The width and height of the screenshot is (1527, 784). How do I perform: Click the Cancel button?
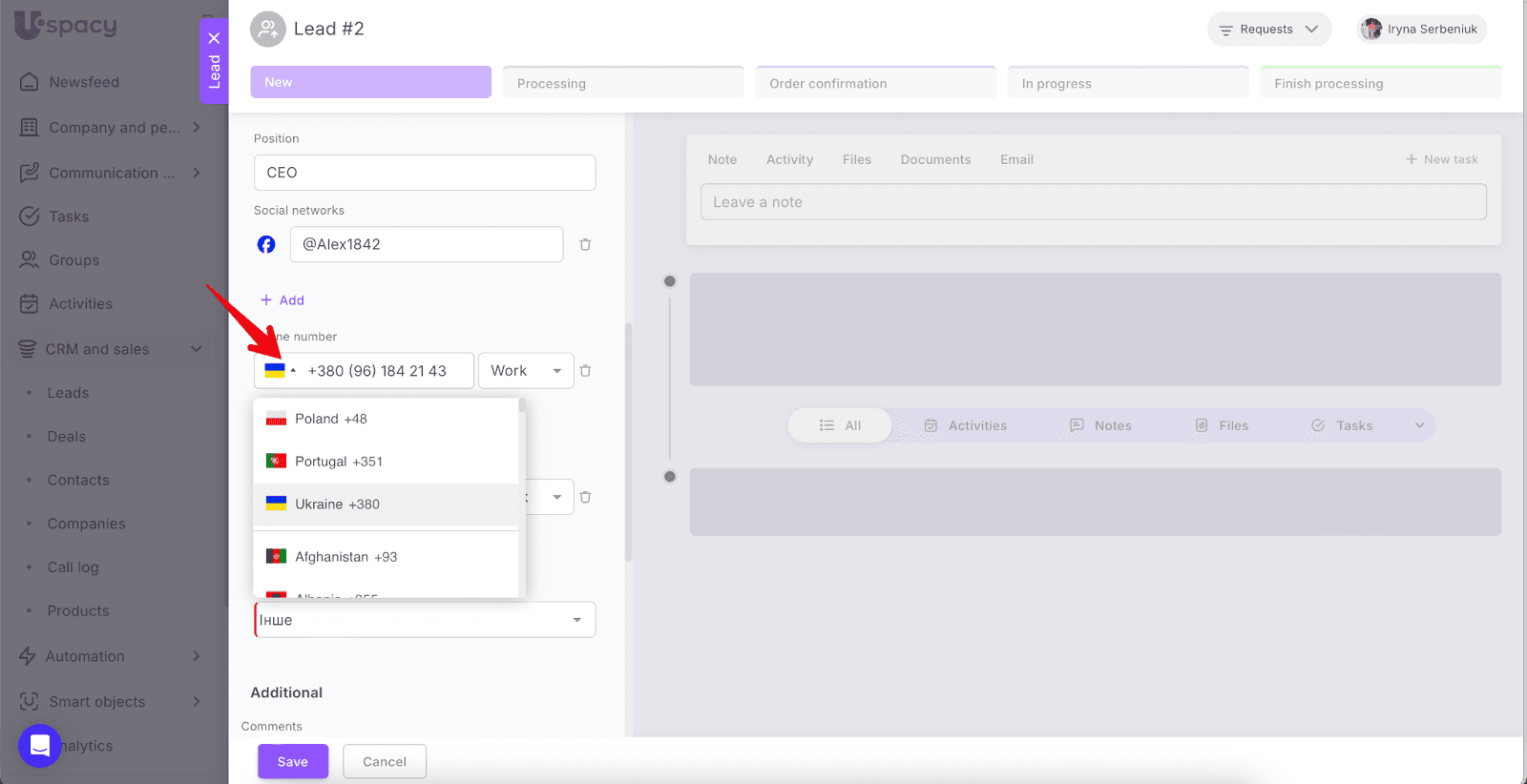(x=385, y=761)
